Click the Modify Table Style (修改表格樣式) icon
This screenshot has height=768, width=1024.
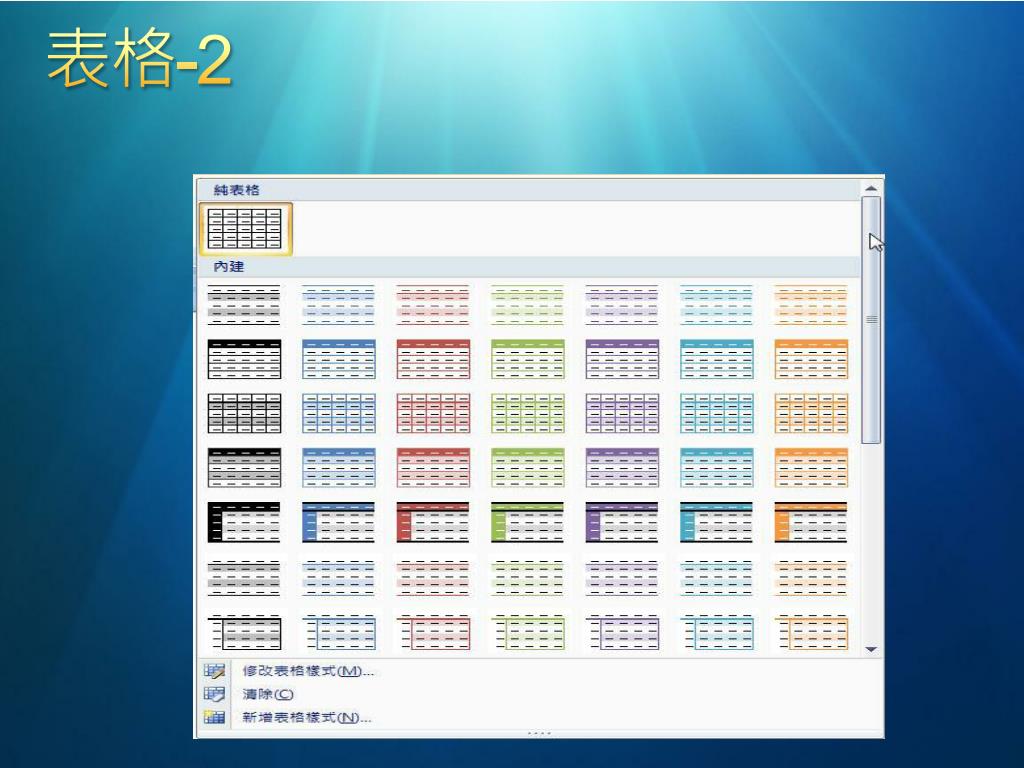pos(213,671)
